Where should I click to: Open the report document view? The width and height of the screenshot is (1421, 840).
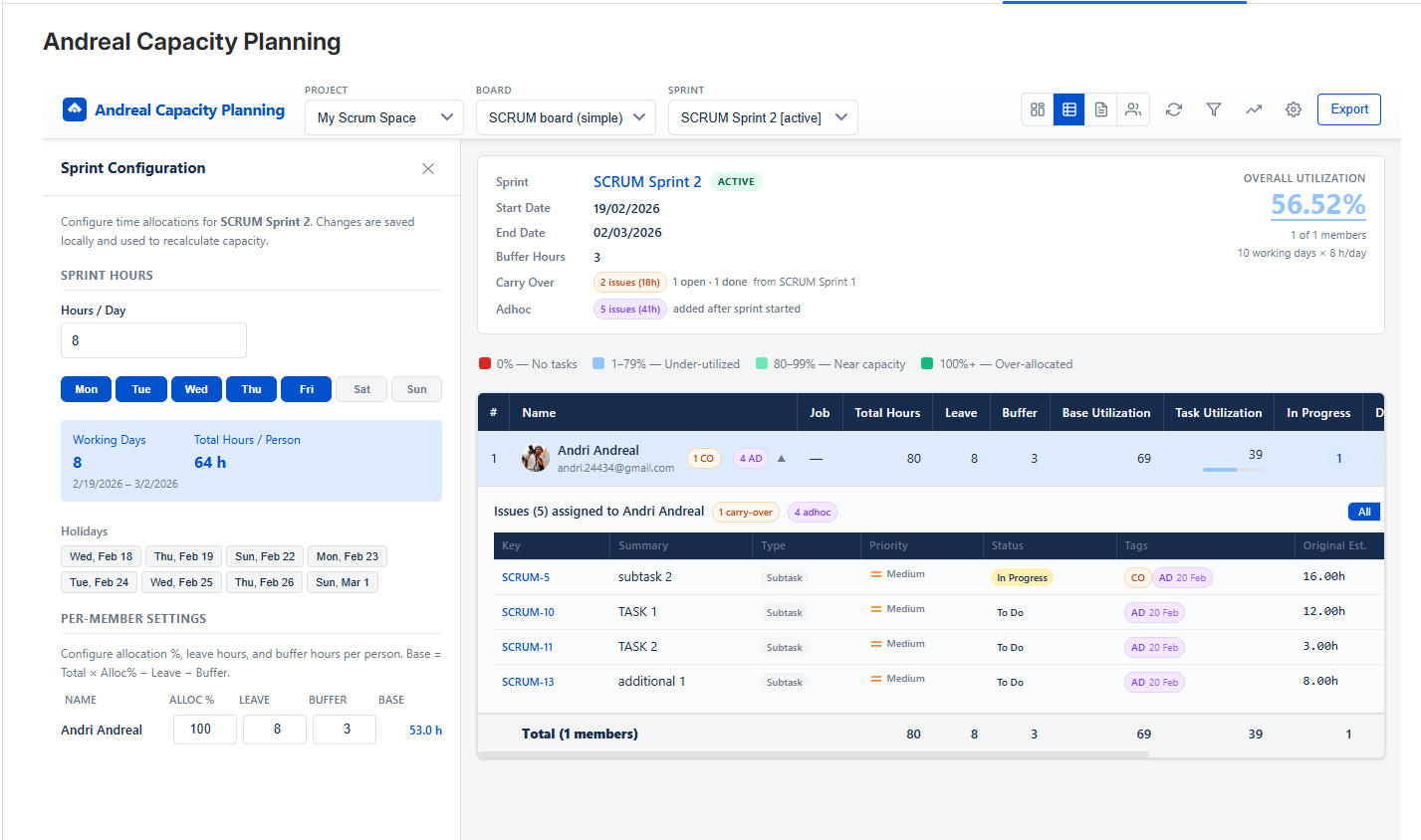(x=1100, y=108)
